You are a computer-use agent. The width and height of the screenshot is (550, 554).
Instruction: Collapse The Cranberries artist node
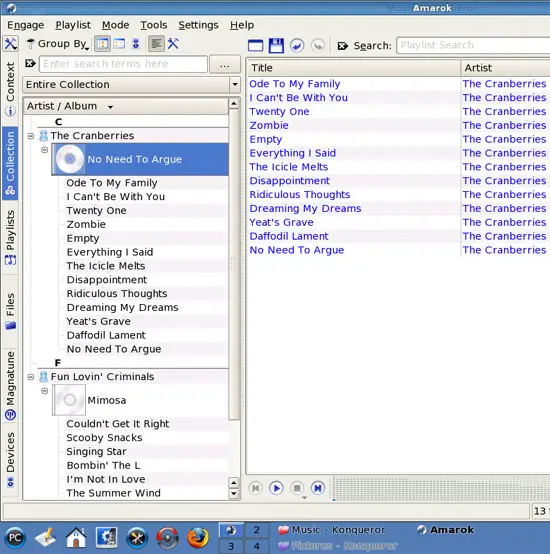[x=31, y=136]
